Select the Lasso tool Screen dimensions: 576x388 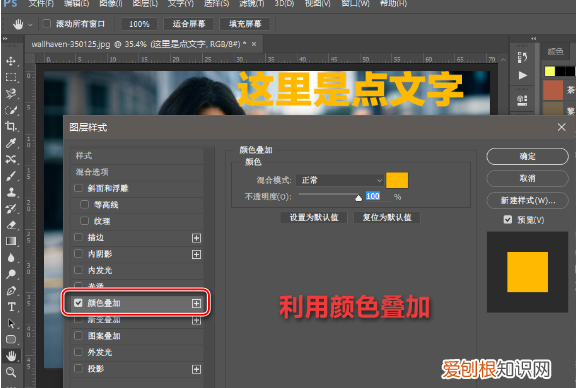pos(11,93)
